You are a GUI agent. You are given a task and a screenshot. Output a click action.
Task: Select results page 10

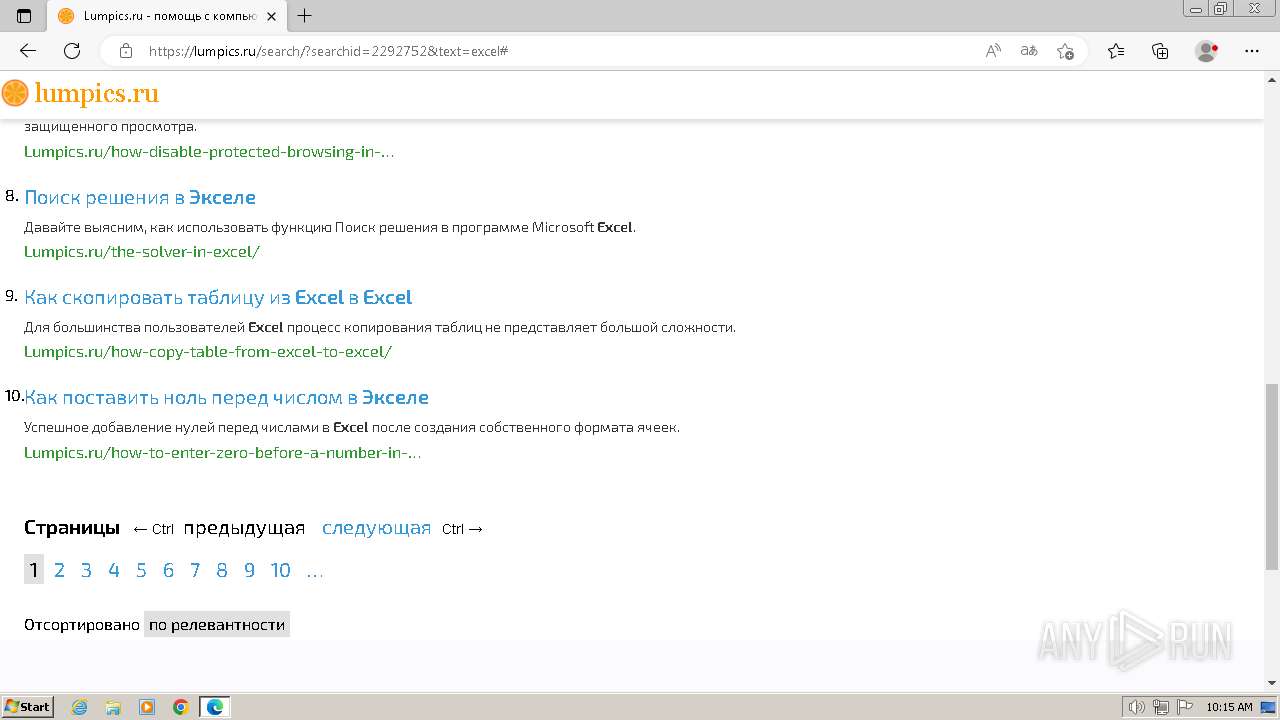[x=280, y=570]
